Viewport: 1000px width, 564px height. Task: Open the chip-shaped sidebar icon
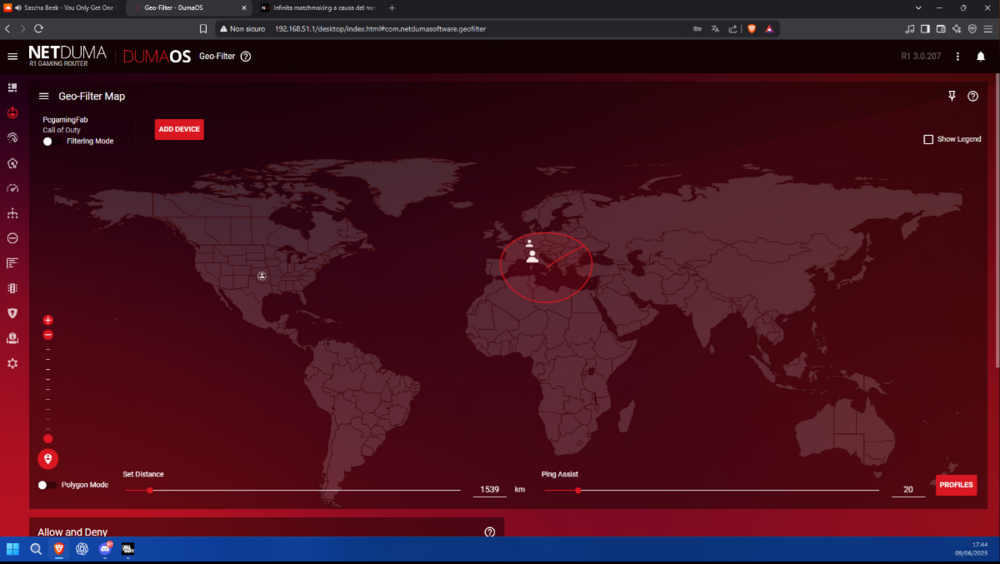pyautogui.click(x=12, y=288)
